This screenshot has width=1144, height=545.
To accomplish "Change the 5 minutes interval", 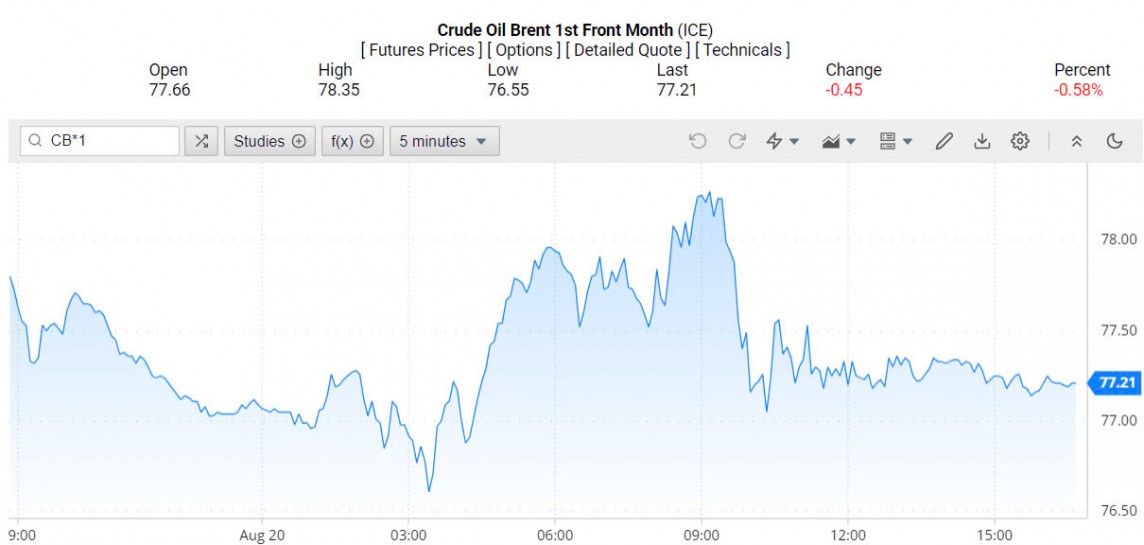I will pyautogui.click(x=444, y=141).
